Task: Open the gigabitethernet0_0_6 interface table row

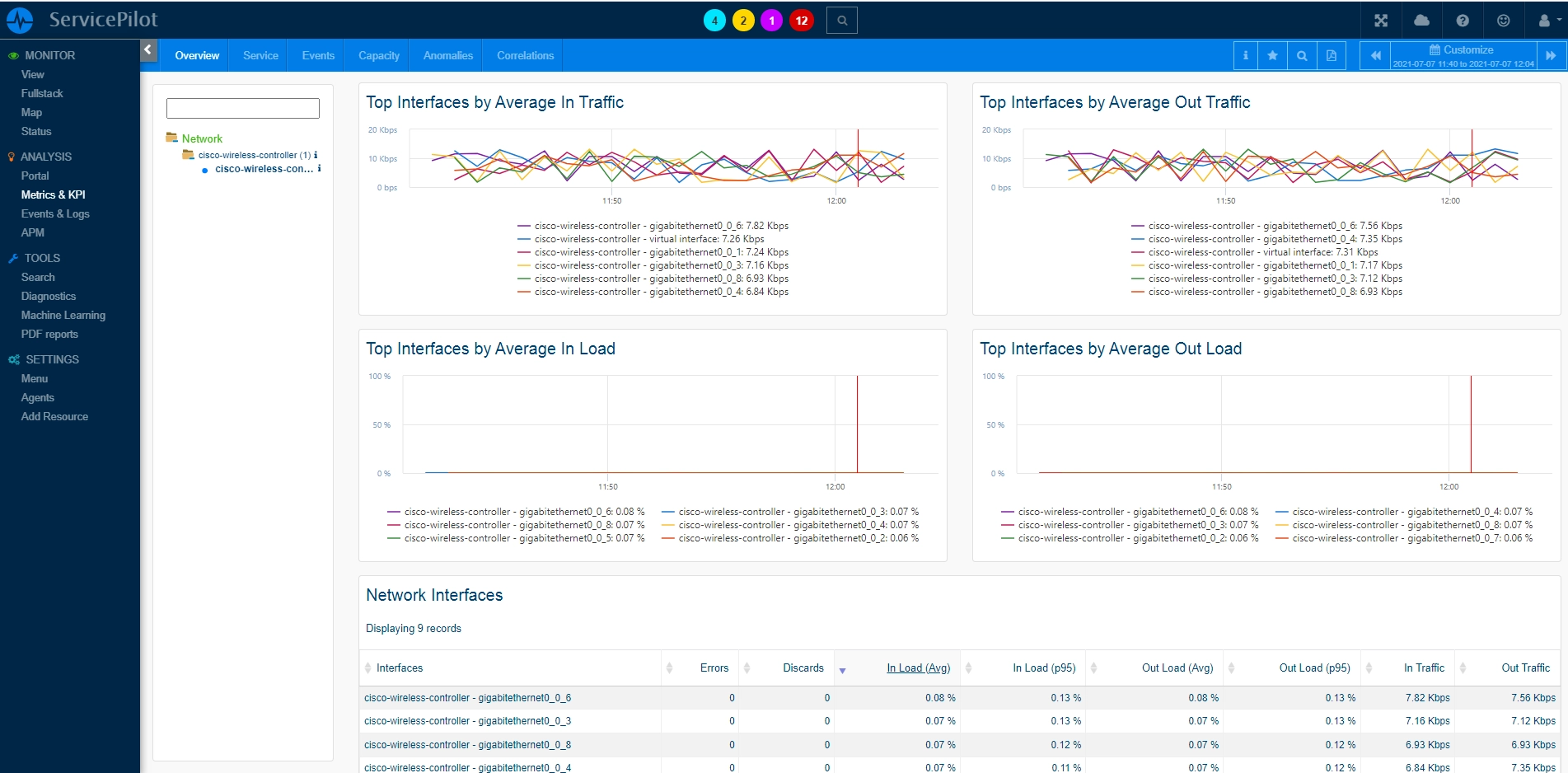Action: click(960, 698)
